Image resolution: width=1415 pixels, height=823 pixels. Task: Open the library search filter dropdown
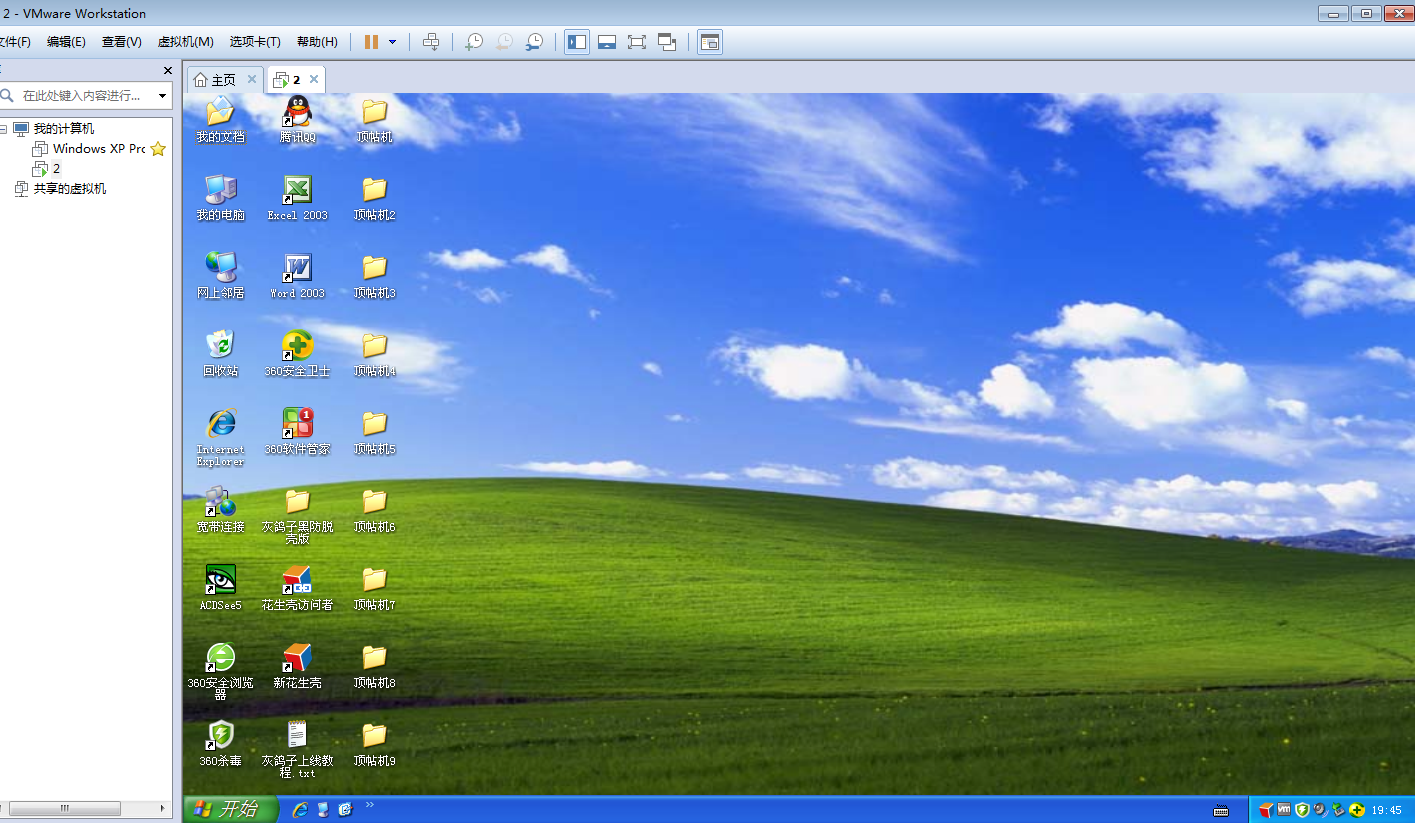pyautogui.click(x=163, y=96)
